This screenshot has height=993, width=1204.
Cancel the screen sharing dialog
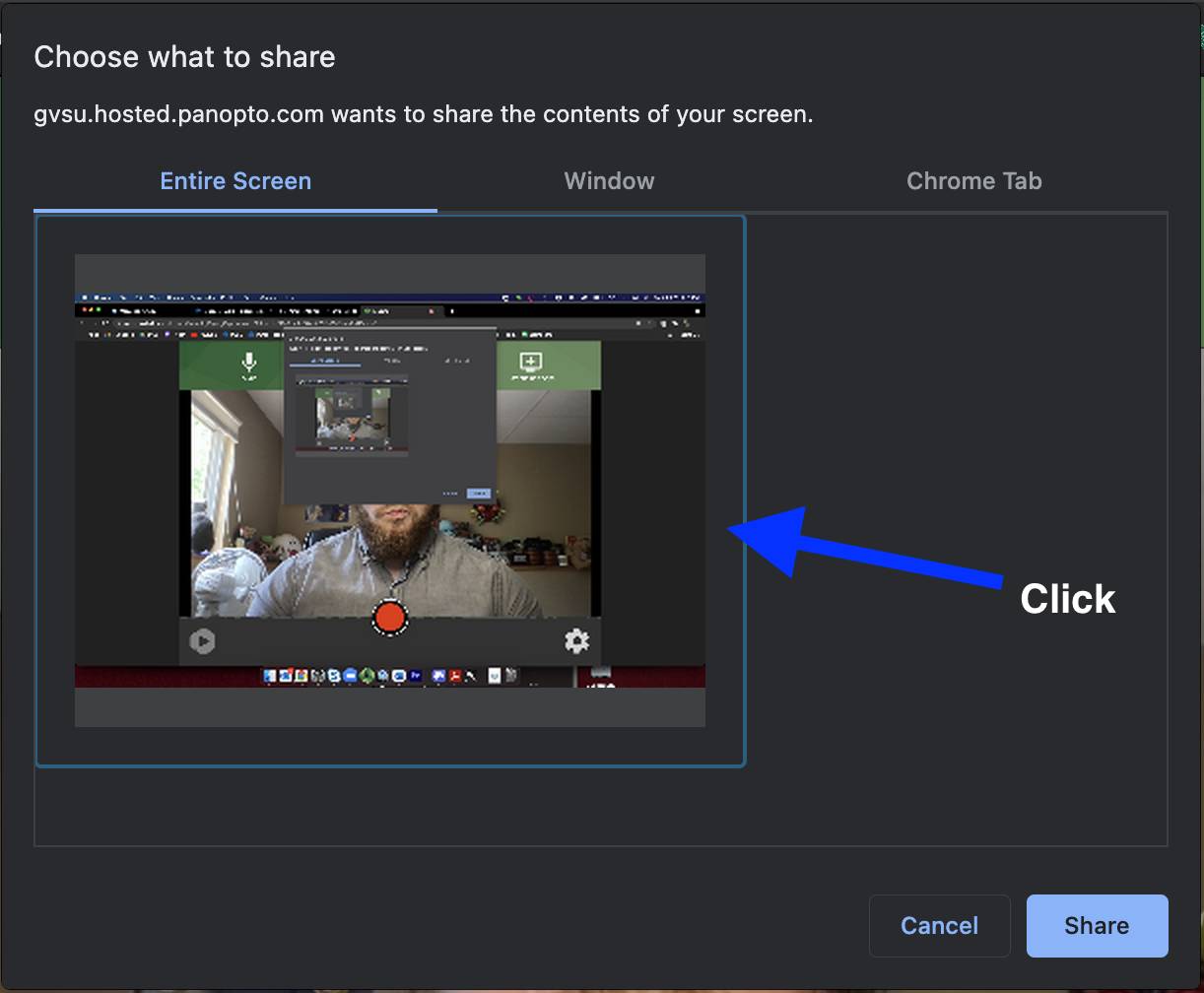click(x=939, y=925)
